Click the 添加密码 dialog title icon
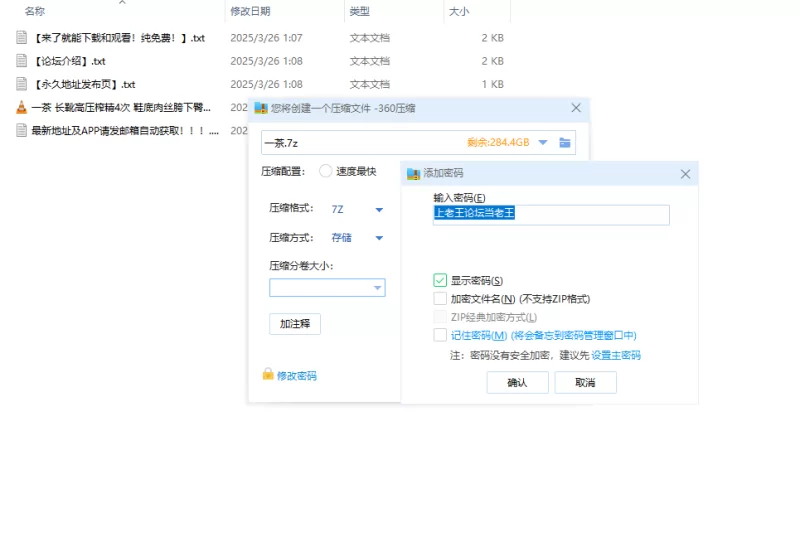The image size is (800, 552). [x=413, y=174]
